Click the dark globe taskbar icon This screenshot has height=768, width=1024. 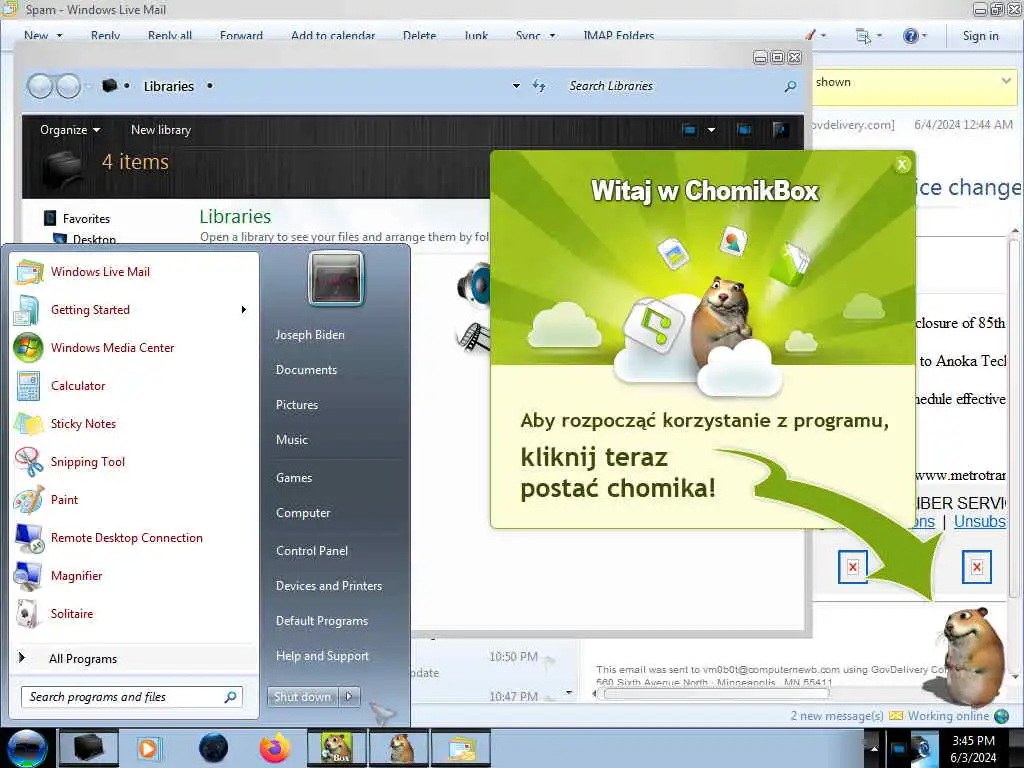pyautogui.click(x=214, y=748)
